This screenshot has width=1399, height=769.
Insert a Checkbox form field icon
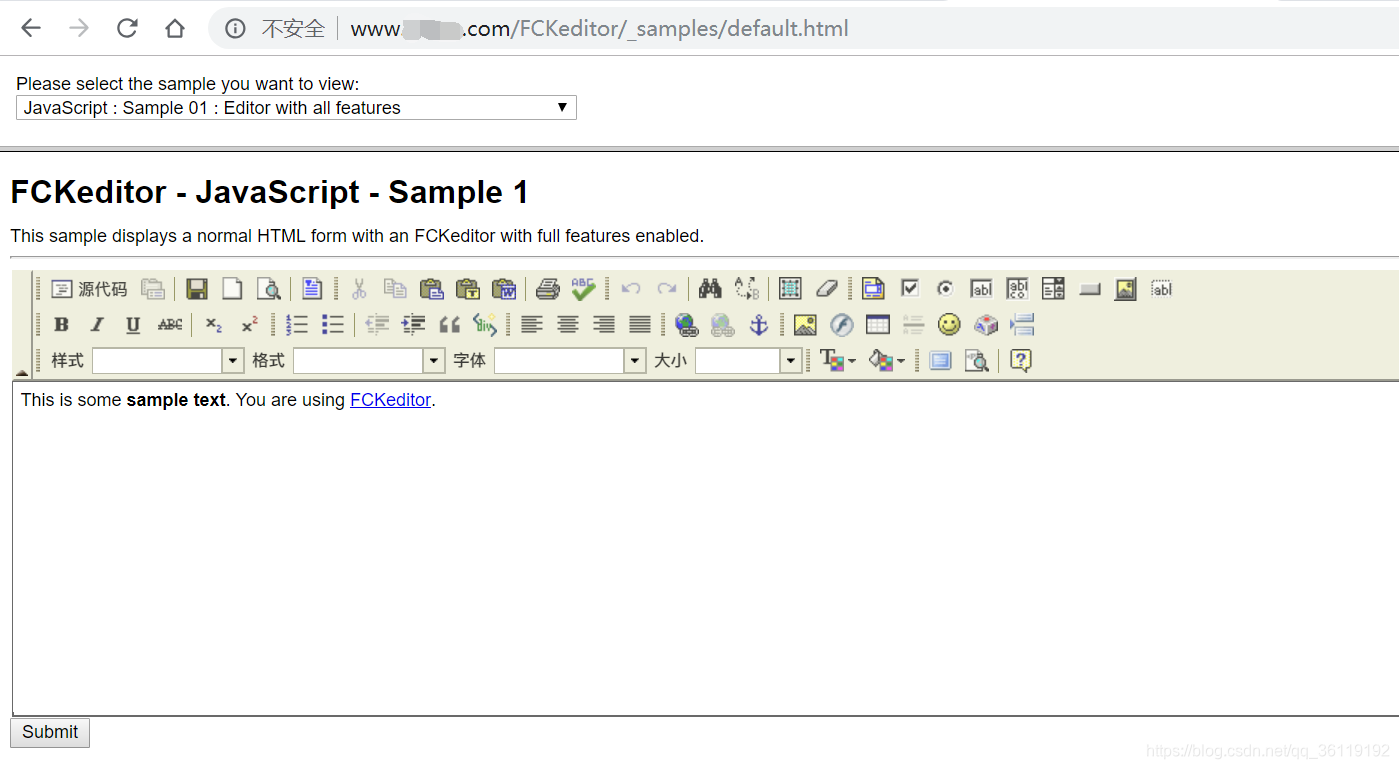pos(909,289)
